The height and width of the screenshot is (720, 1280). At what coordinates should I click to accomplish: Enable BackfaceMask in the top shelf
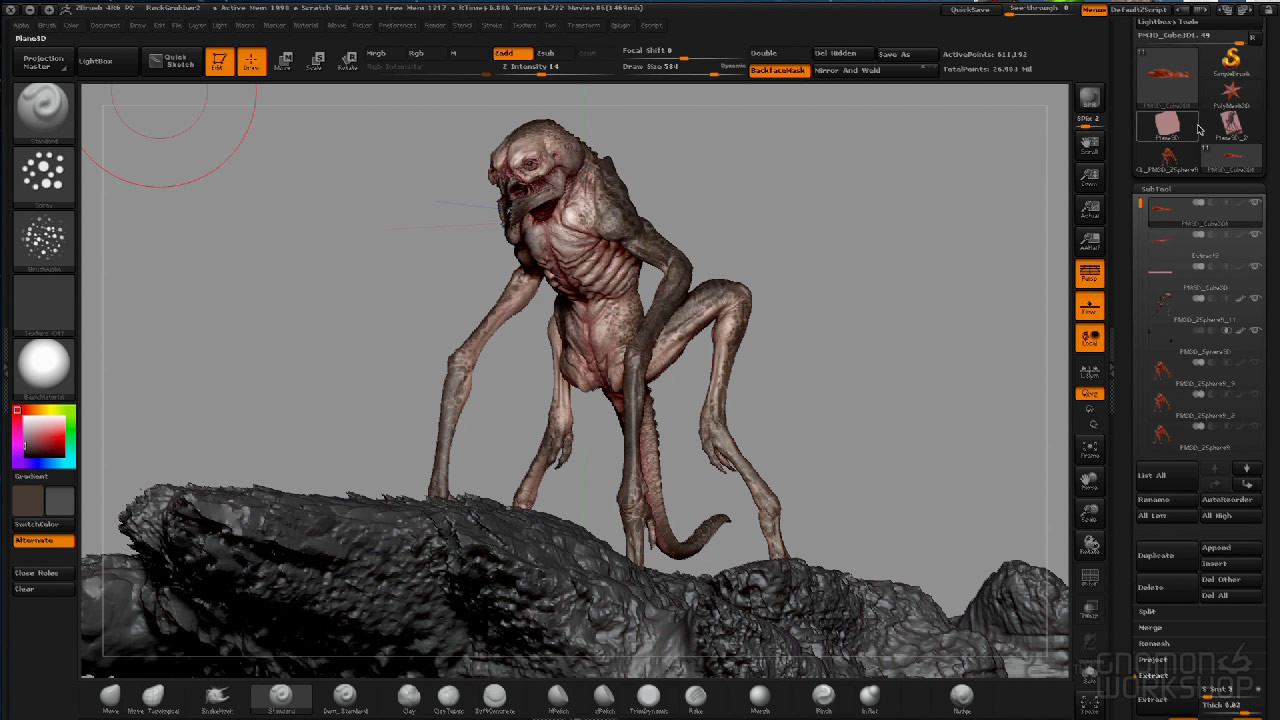778,70
